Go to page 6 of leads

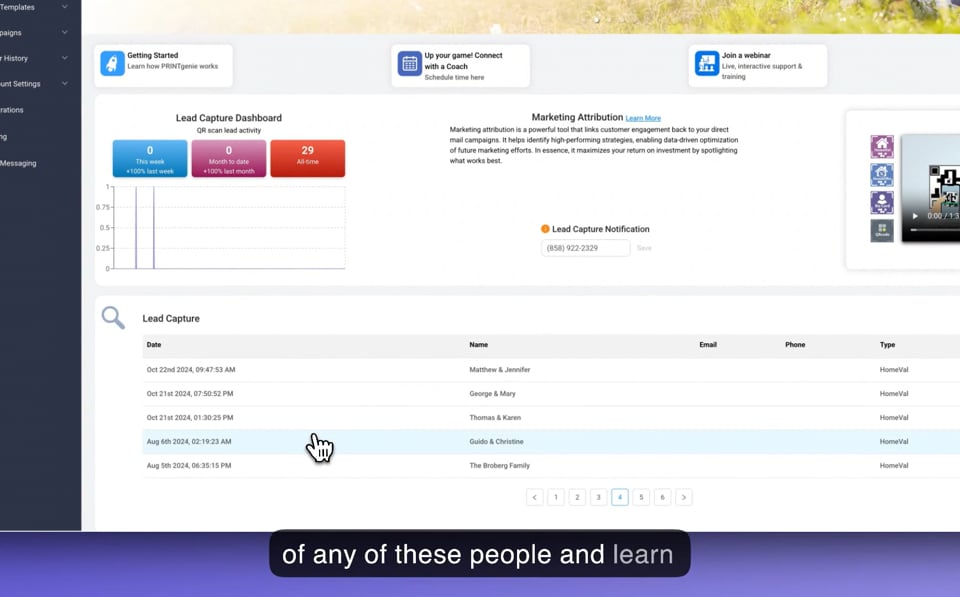(x=662, y=497)
